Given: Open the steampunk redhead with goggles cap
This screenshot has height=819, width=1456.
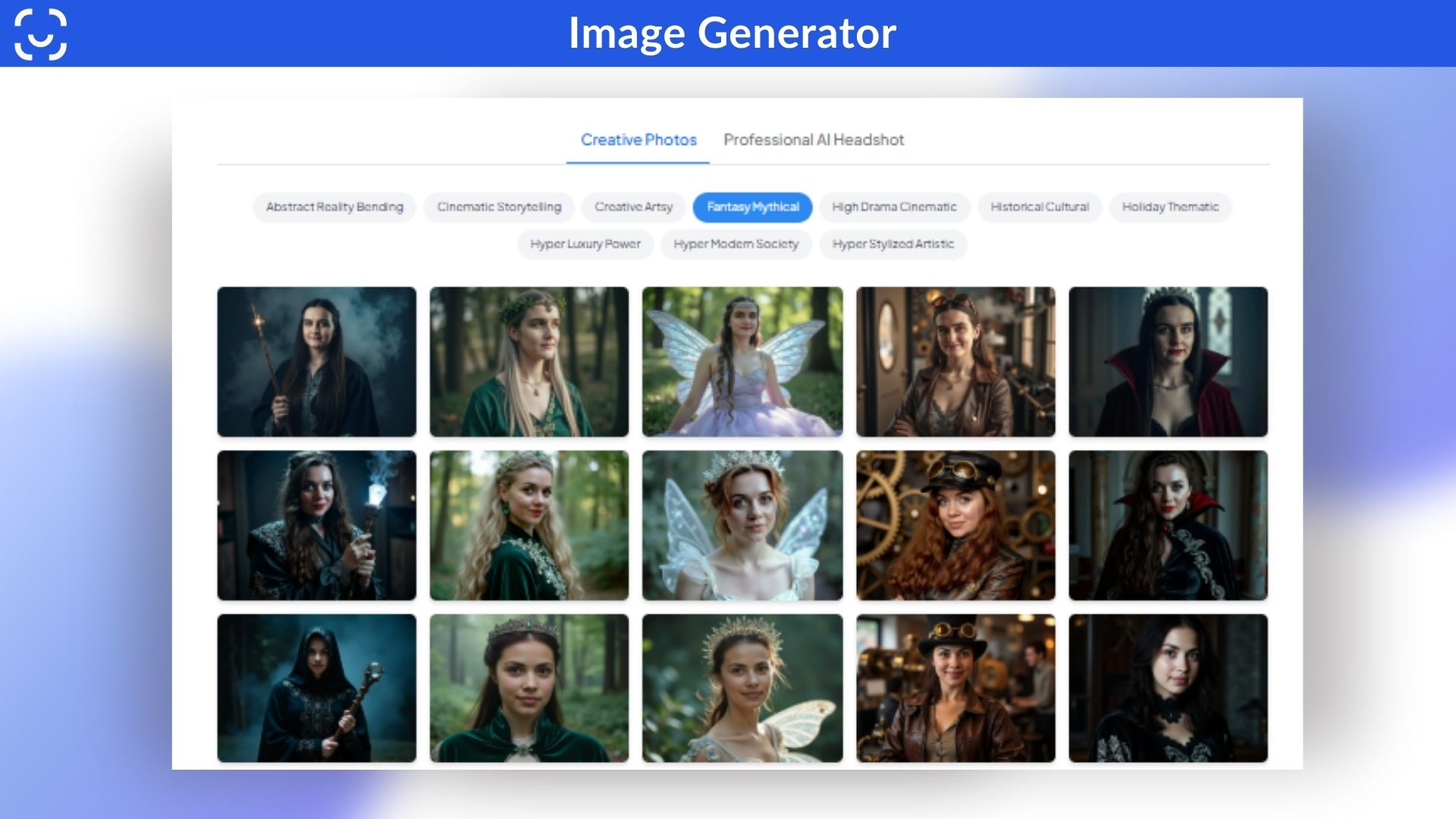Looking at the screenshot, I should [x=955, y=526].
